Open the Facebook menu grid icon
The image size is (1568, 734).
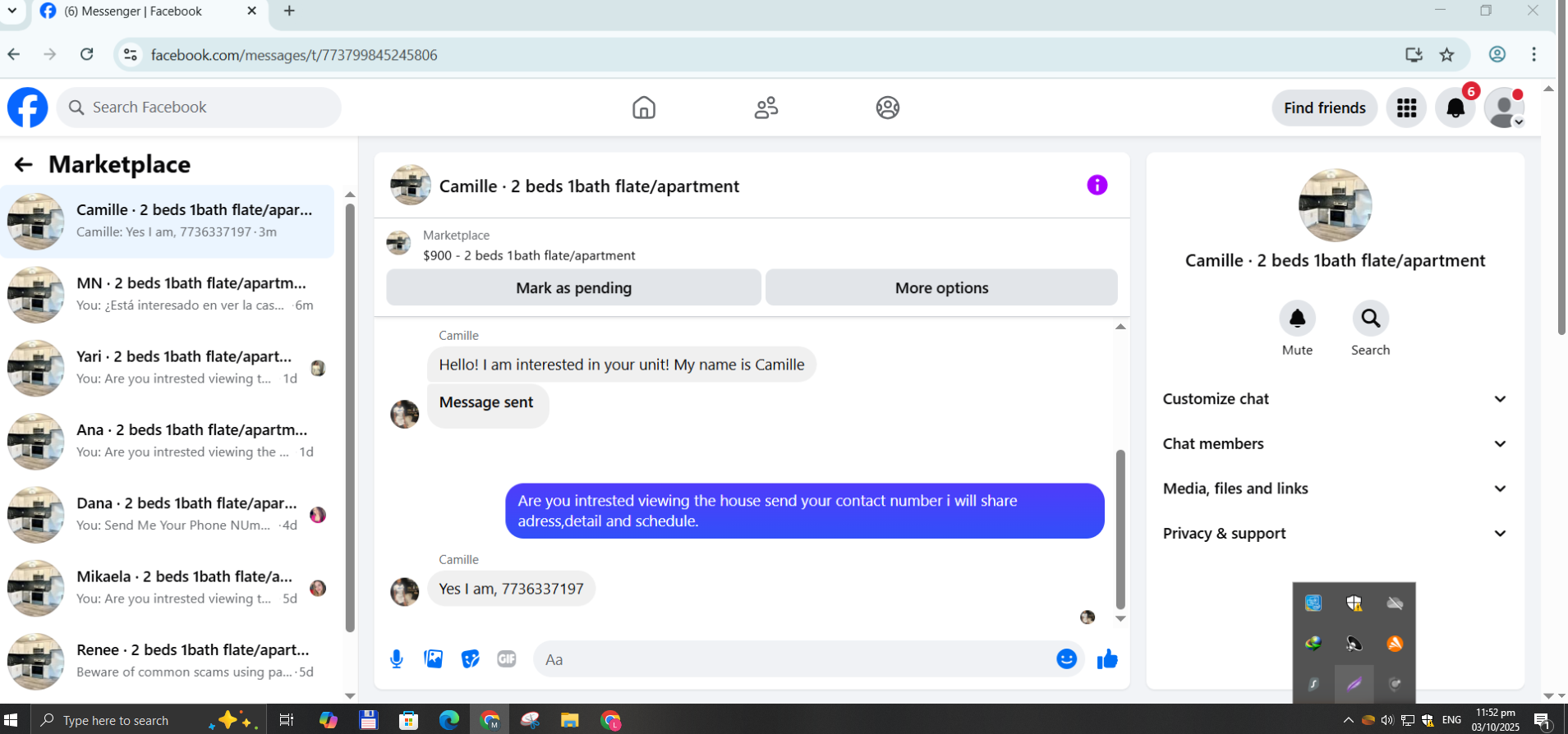click(1407, 108)
